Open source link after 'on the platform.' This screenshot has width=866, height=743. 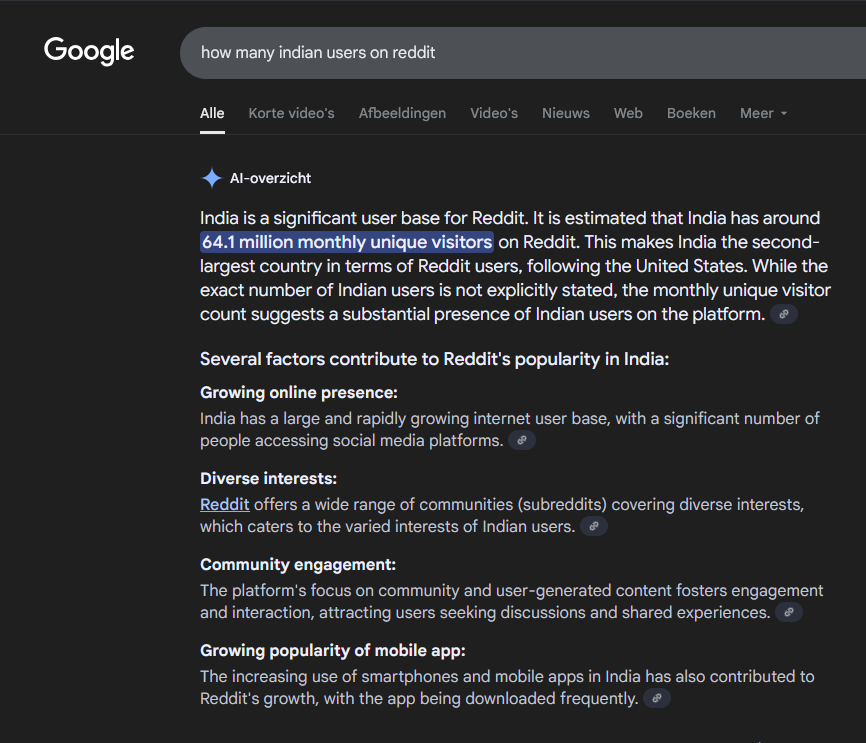(x=784, y=314)
